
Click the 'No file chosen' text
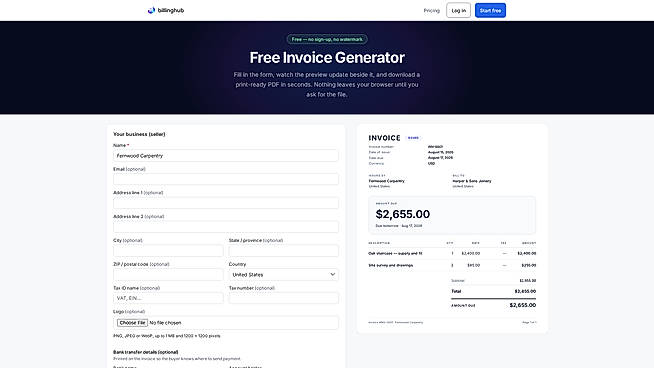165,323
